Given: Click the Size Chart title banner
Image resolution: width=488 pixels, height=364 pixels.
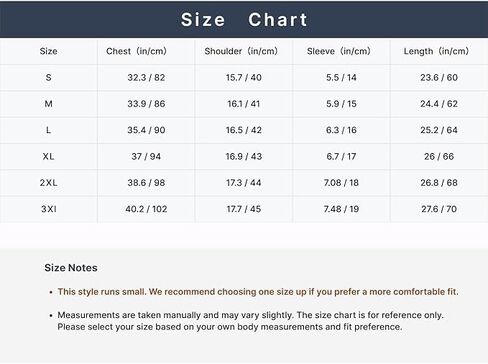Looking at the screenshot, I should 244,19.
